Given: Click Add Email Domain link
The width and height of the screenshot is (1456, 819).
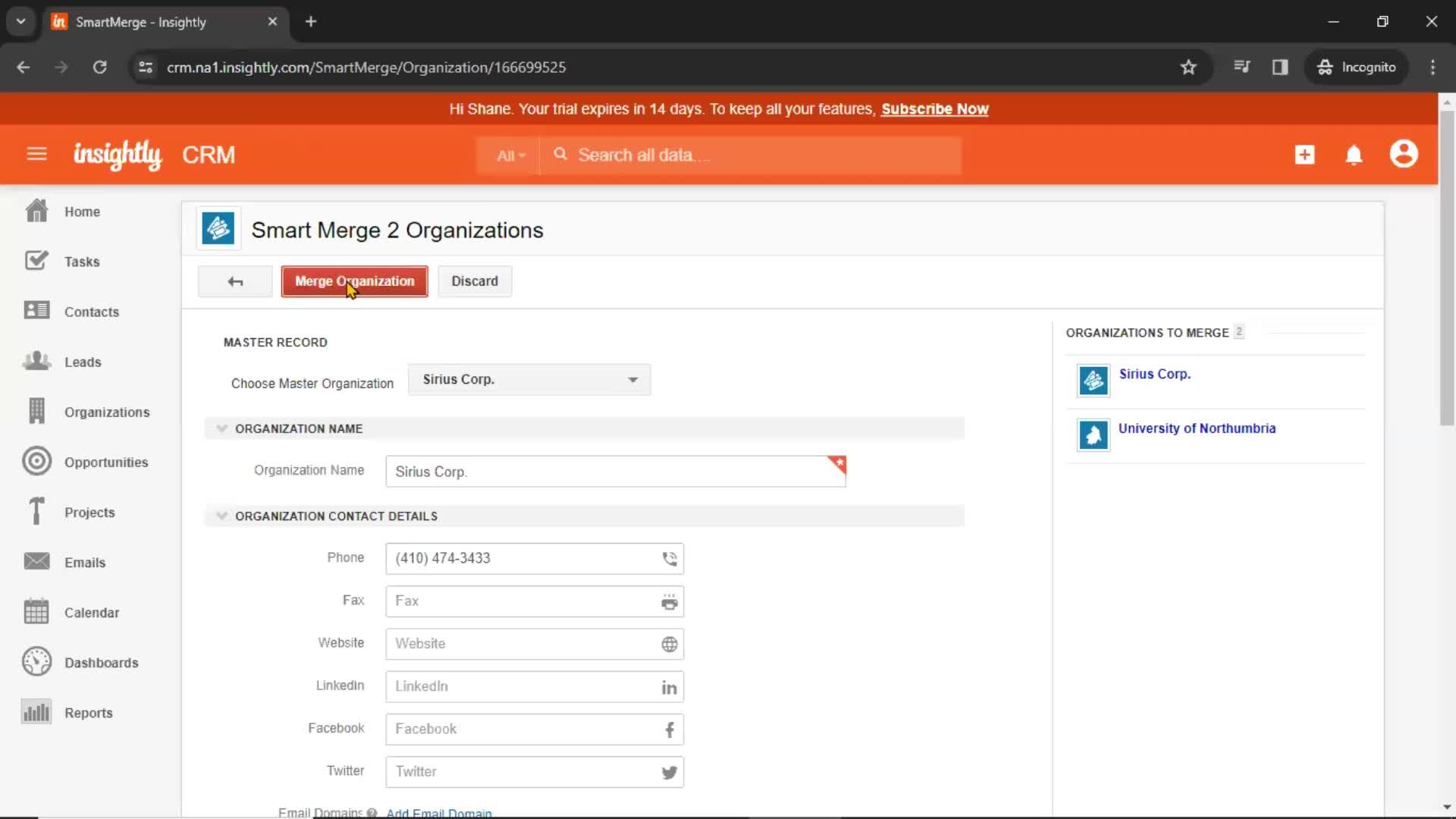Looking at the screenshot, I should pyautogui.click(x=439, y=812).
